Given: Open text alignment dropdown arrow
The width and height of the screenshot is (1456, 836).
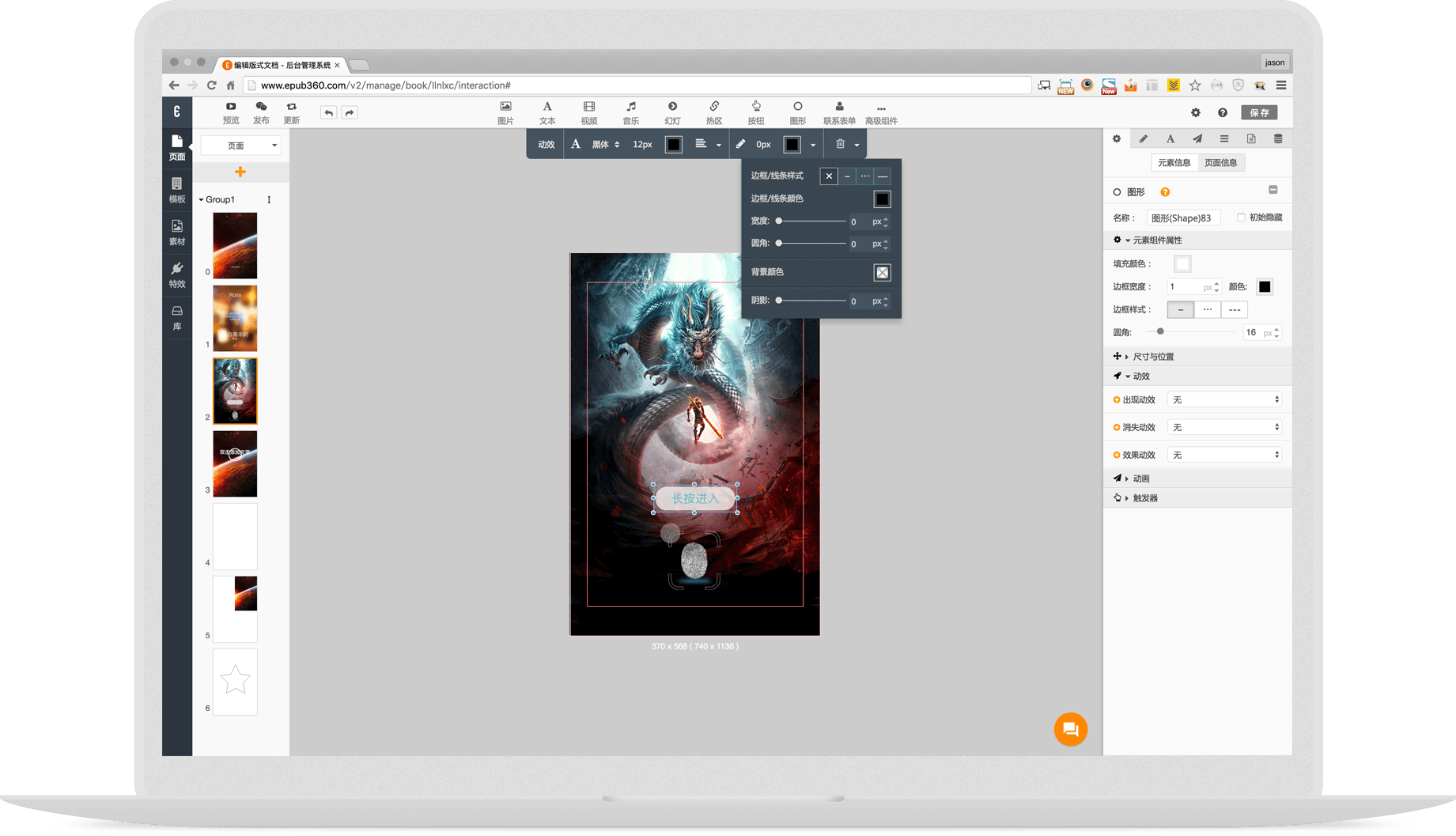Looking at the screenshot, I should click(x=719, y=145).
